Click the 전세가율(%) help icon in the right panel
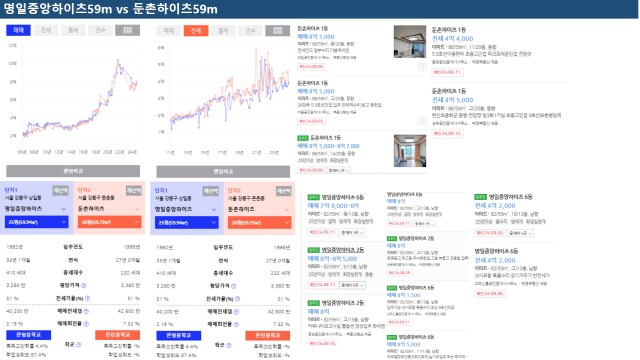This screenshot has width=640, height=360. 238,299
